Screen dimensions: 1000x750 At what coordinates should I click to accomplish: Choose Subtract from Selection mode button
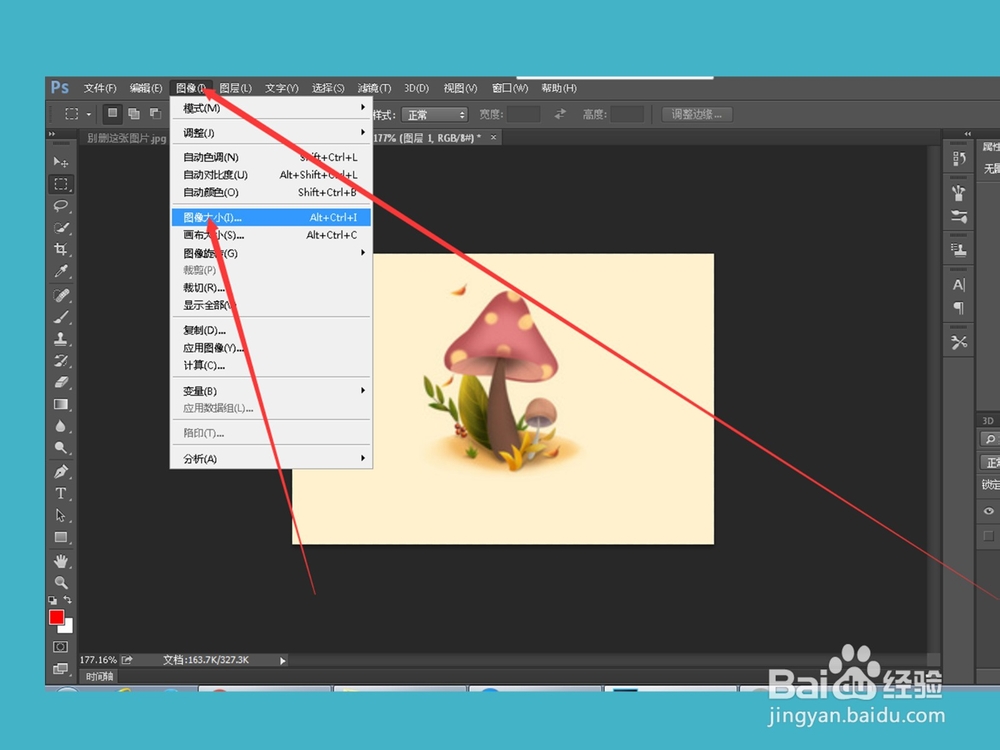pos(155,114)
